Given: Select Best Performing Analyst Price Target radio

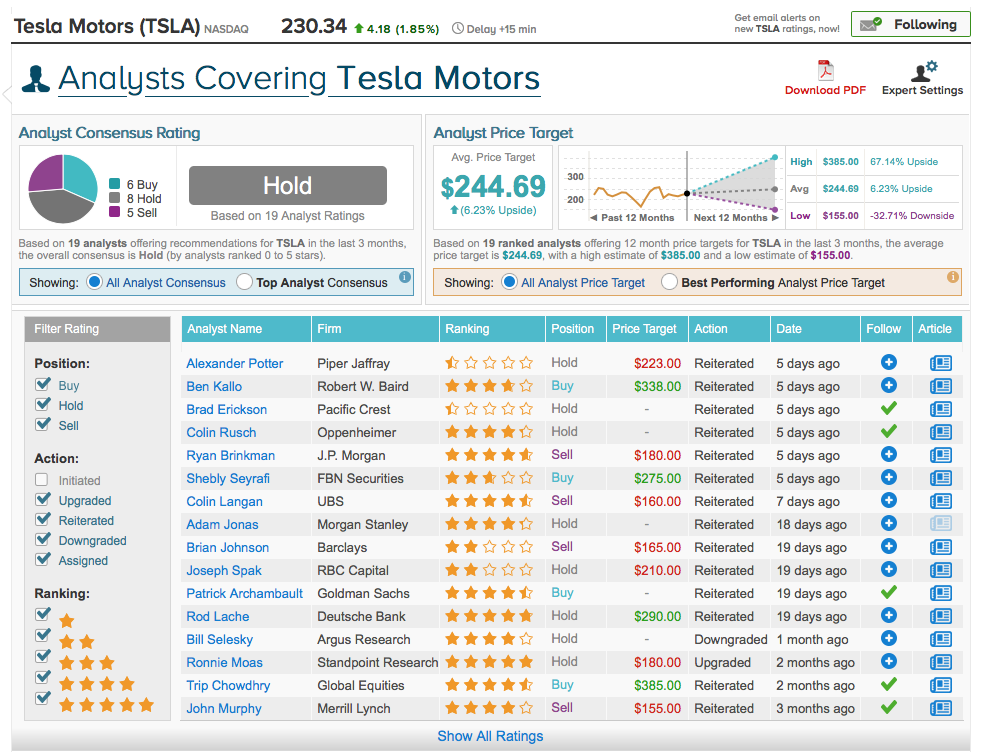Looking at the screenshot, I should tap(669, 282).
